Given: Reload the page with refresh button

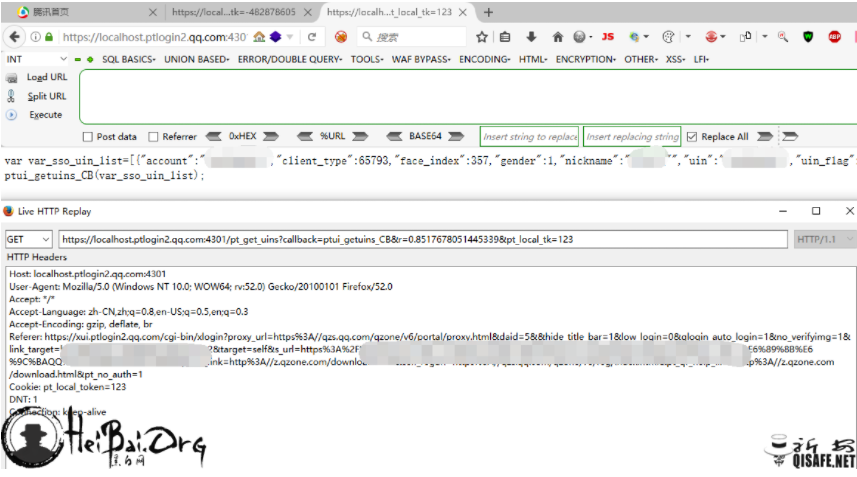Looking at the screenshot, I should (312, 37).
